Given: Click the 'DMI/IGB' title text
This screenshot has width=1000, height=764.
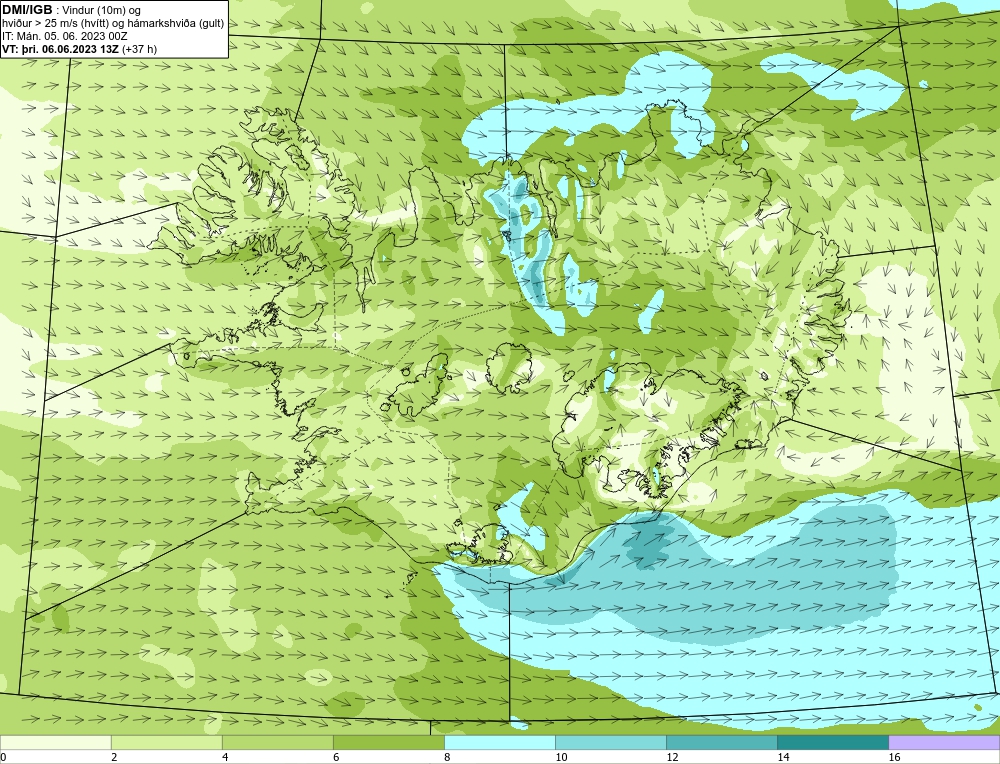Looking at the screenshot, I should tap(27, 10).
